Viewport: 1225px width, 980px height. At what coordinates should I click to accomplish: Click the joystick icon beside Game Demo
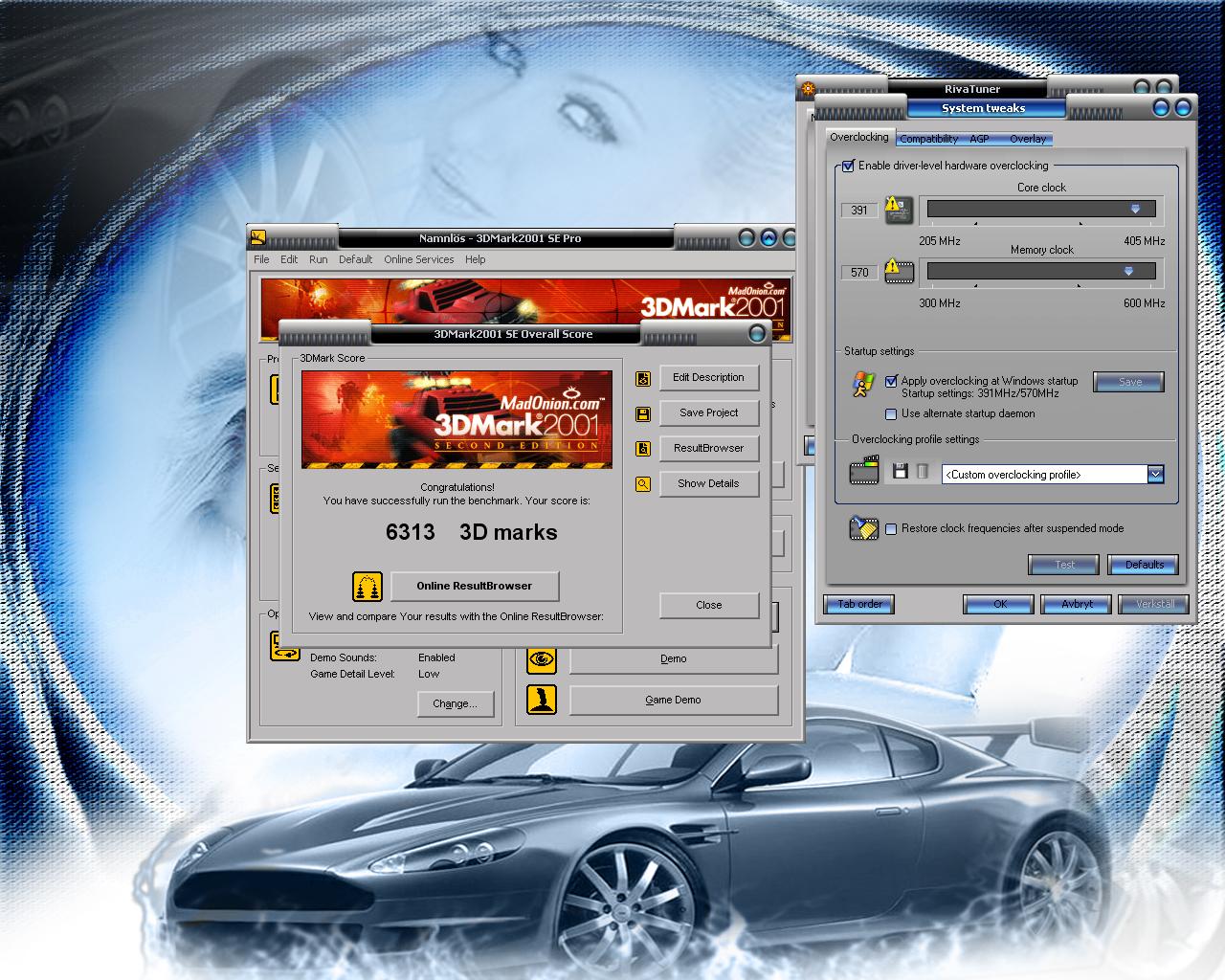coord(542,700)
